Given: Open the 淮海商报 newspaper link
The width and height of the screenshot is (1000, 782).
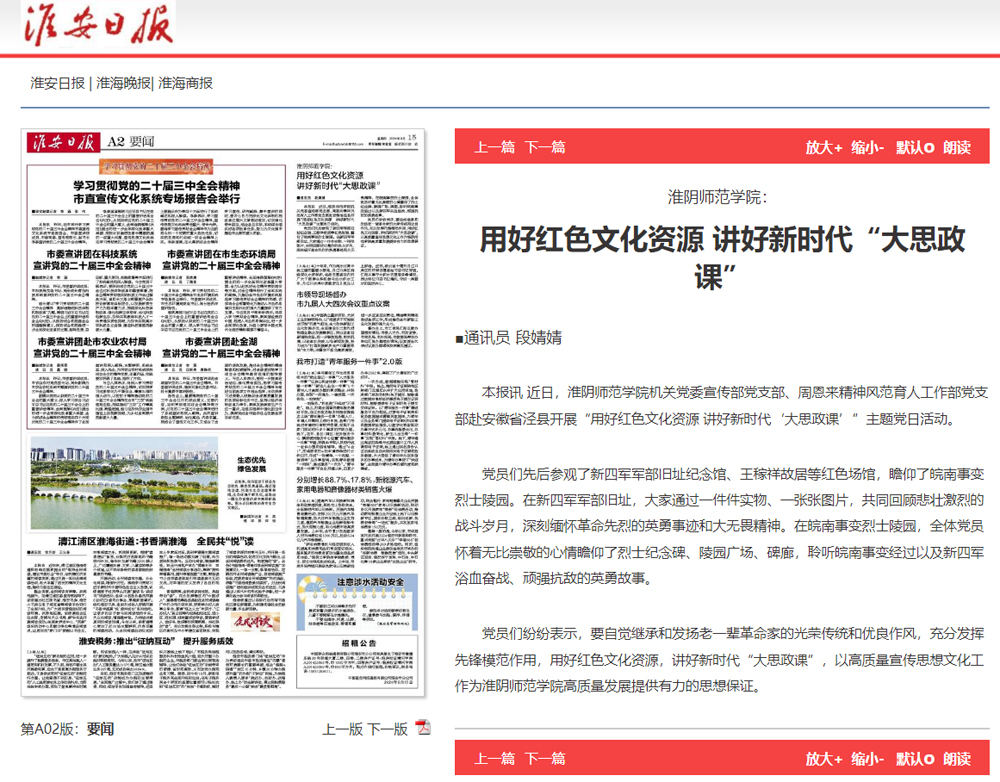Looking at the screenshot, I should click(x=186, y=83).
